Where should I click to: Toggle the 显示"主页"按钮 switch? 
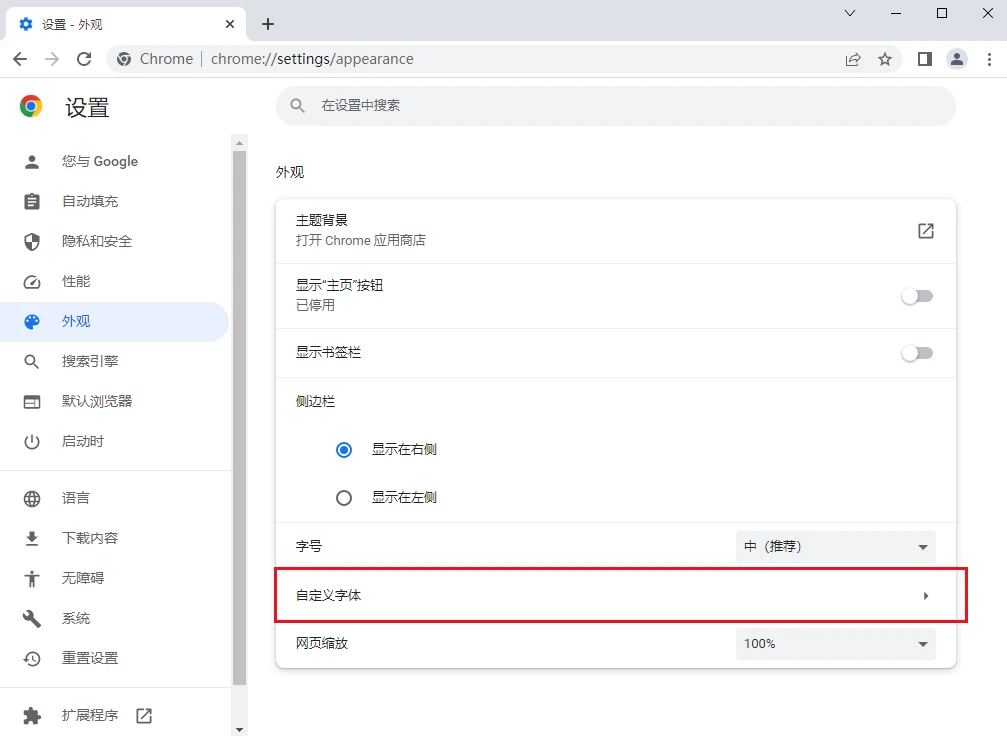coord(917,296)
